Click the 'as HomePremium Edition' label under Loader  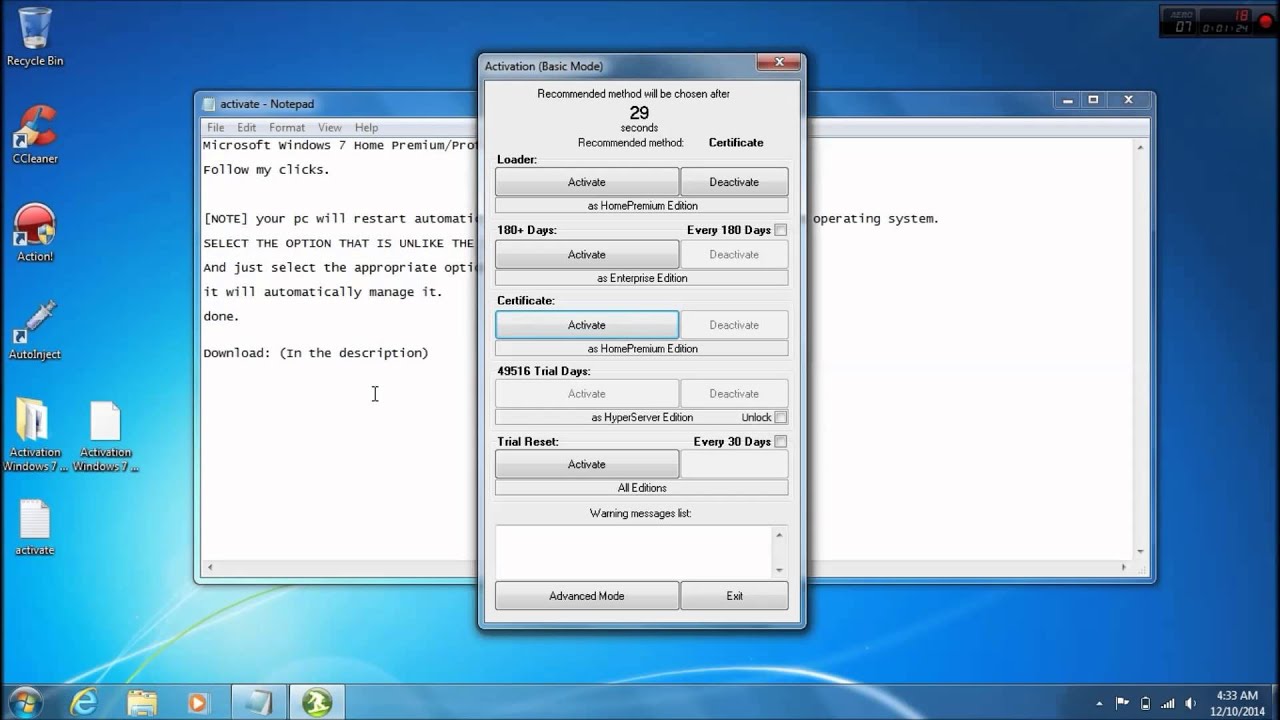(x=642, y=206)
